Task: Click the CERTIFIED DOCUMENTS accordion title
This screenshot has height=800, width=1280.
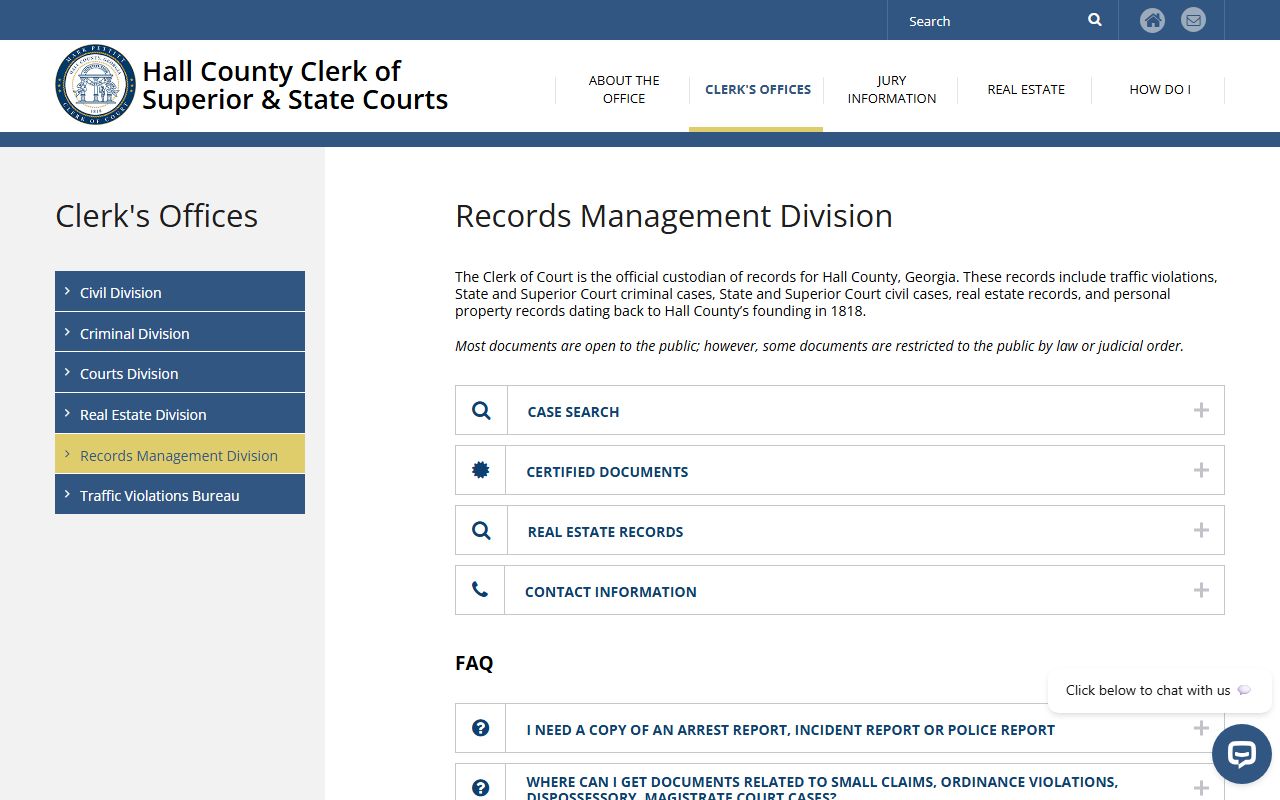Action: [607, 471]
